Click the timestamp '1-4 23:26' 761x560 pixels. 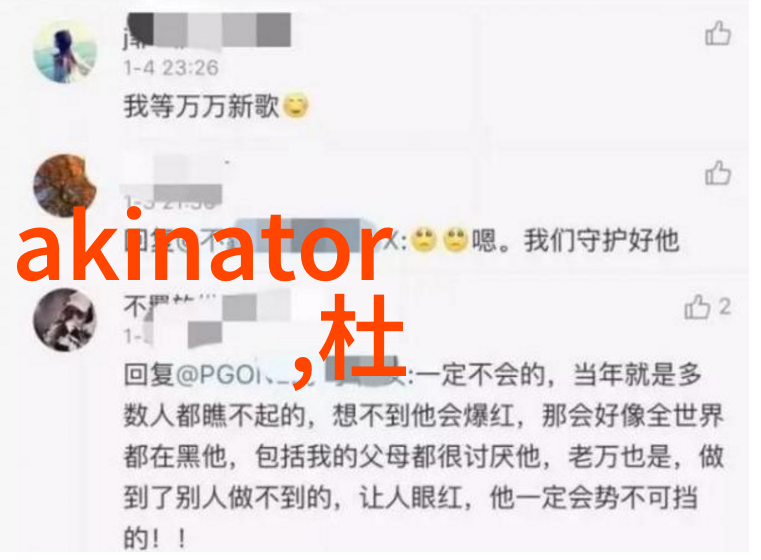pyautogui.click(x=171, y=68)
